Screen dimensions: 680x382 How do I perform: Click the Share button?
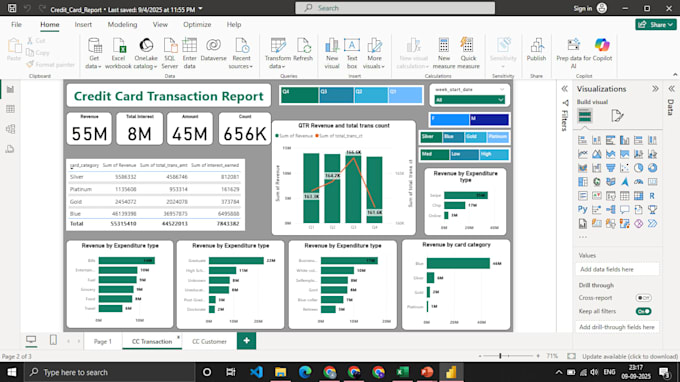click(656, 25)
